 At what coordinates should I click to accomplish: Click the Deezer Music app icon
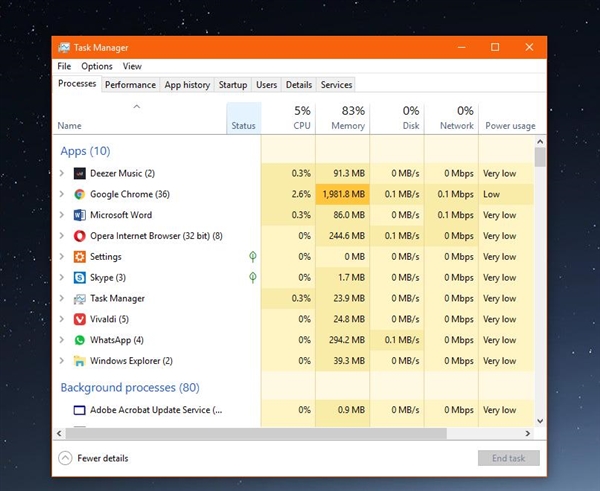coord(80,173)
